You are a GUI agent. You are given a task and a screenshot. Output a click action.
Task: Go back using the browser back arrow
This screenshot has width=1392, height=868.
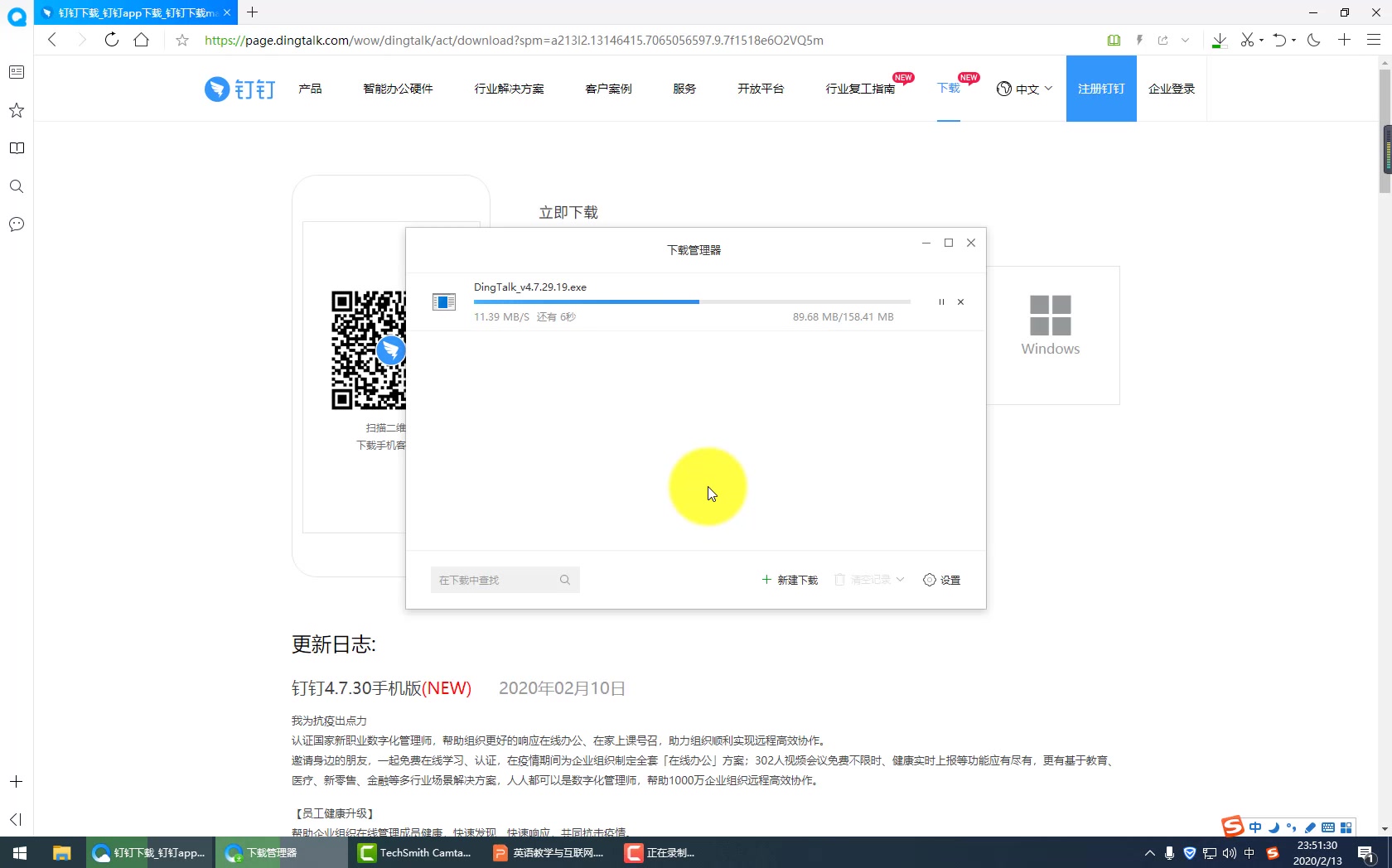52,40
